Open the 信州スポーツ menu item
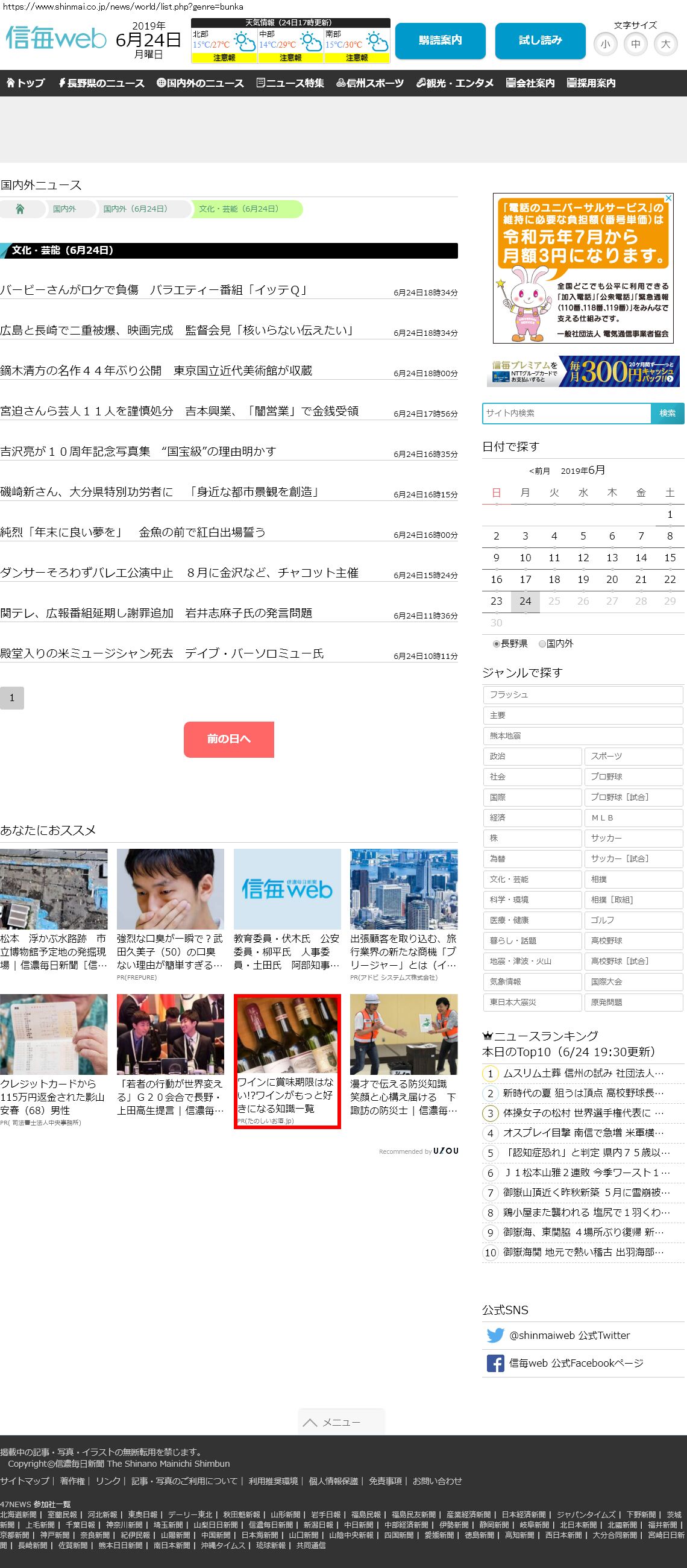 tap(370, 83)
